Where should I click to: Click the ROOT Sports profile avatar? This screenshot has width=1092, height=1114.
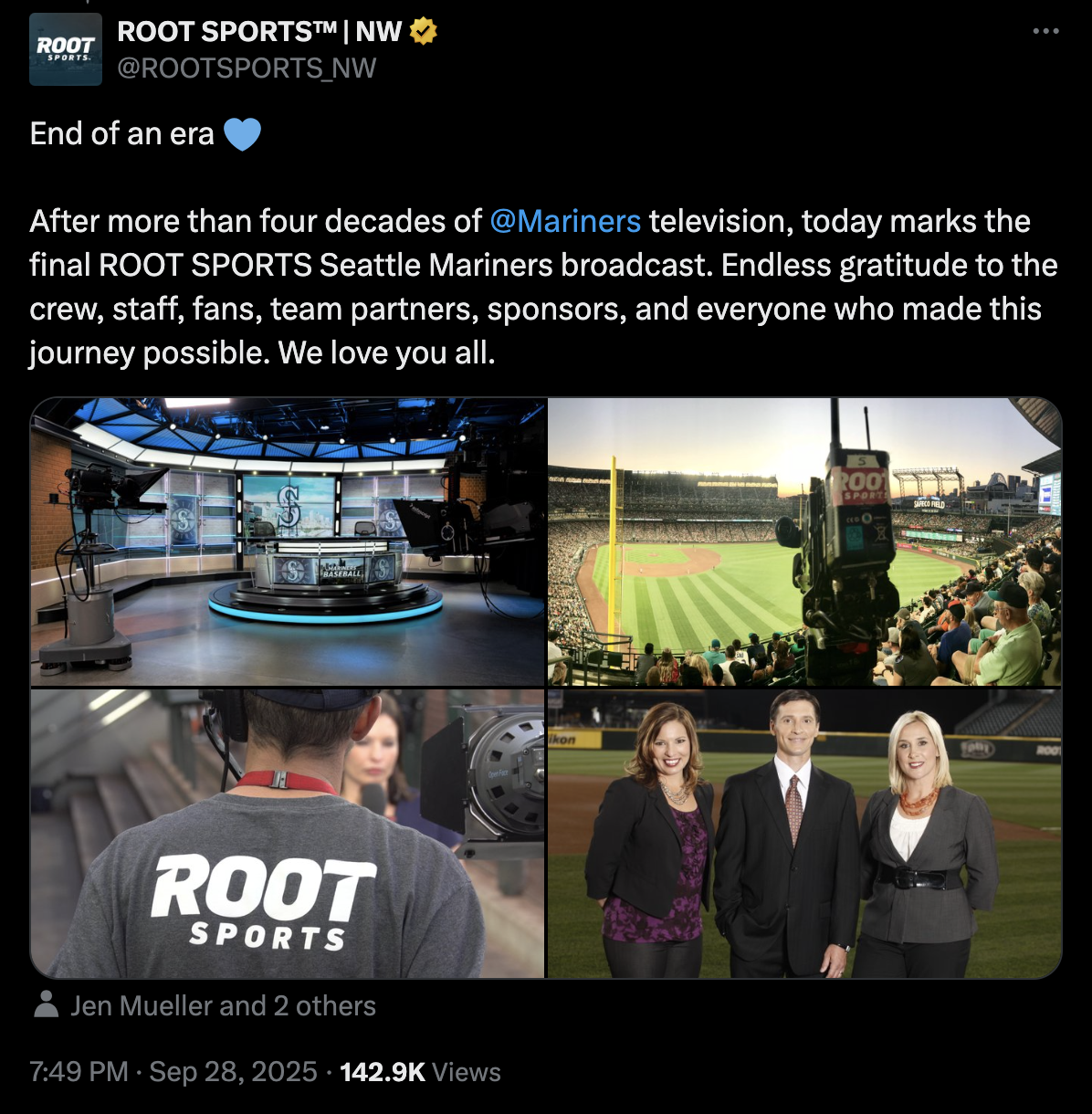[66, 49]
